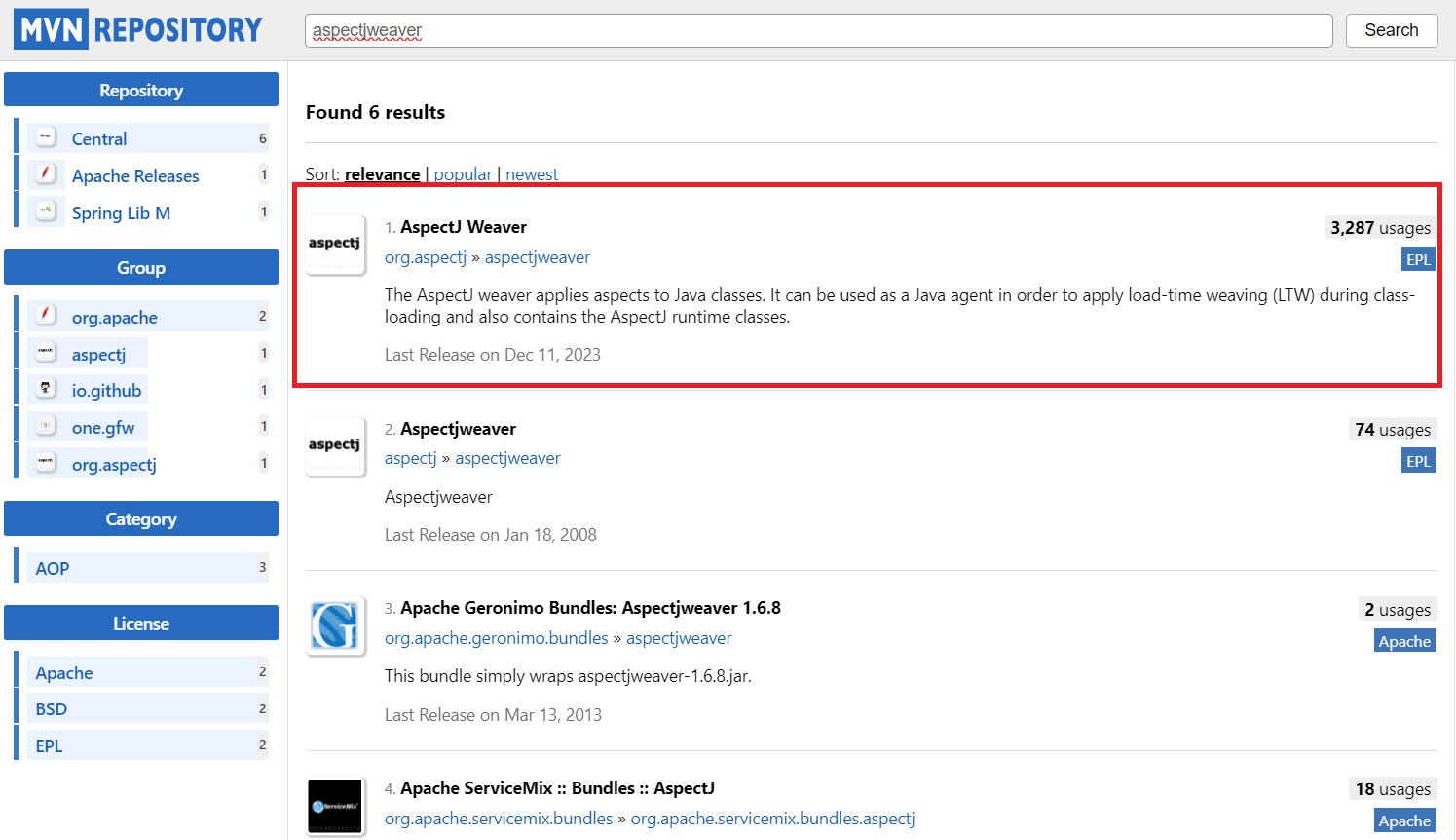Viewport: 1456px width, 840px height.
Task: Click 'This bundle simply wraps aspectjweaver-1.6.8.jar.' text
Action: point(568,676)
